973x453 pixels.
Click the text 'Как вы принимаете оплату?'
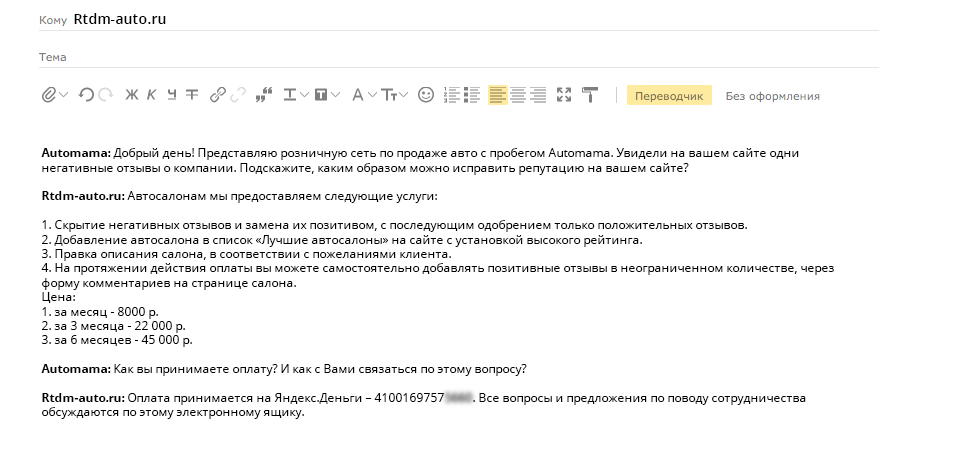194,369
